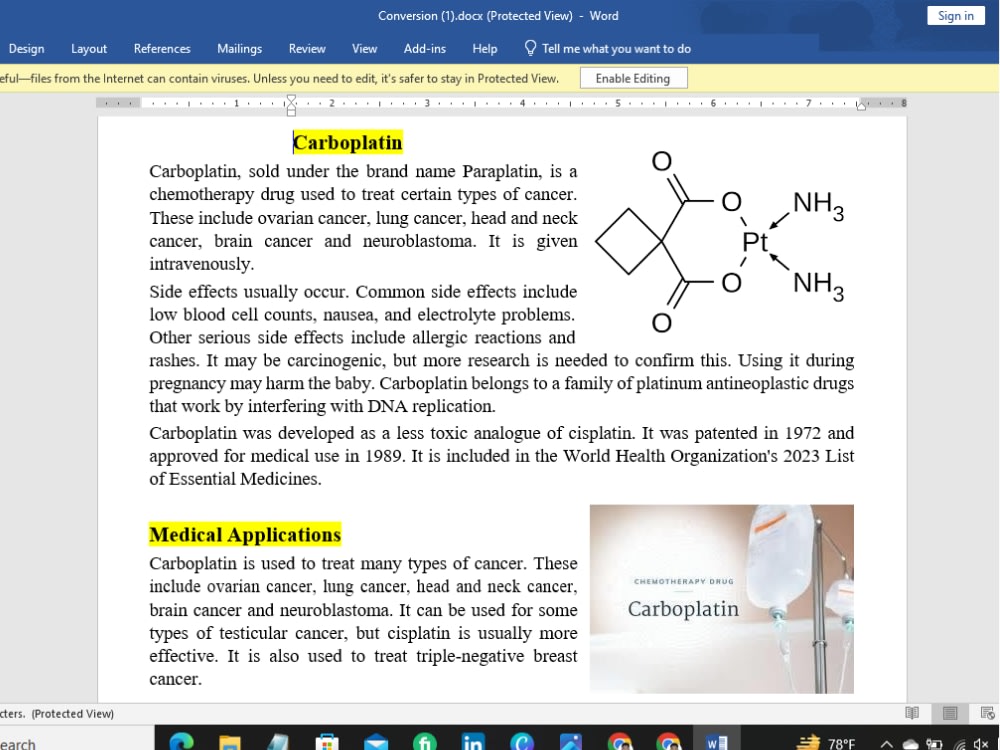1000x750 pixels.
Task: Open the Help tab
Action: (485, 48)
